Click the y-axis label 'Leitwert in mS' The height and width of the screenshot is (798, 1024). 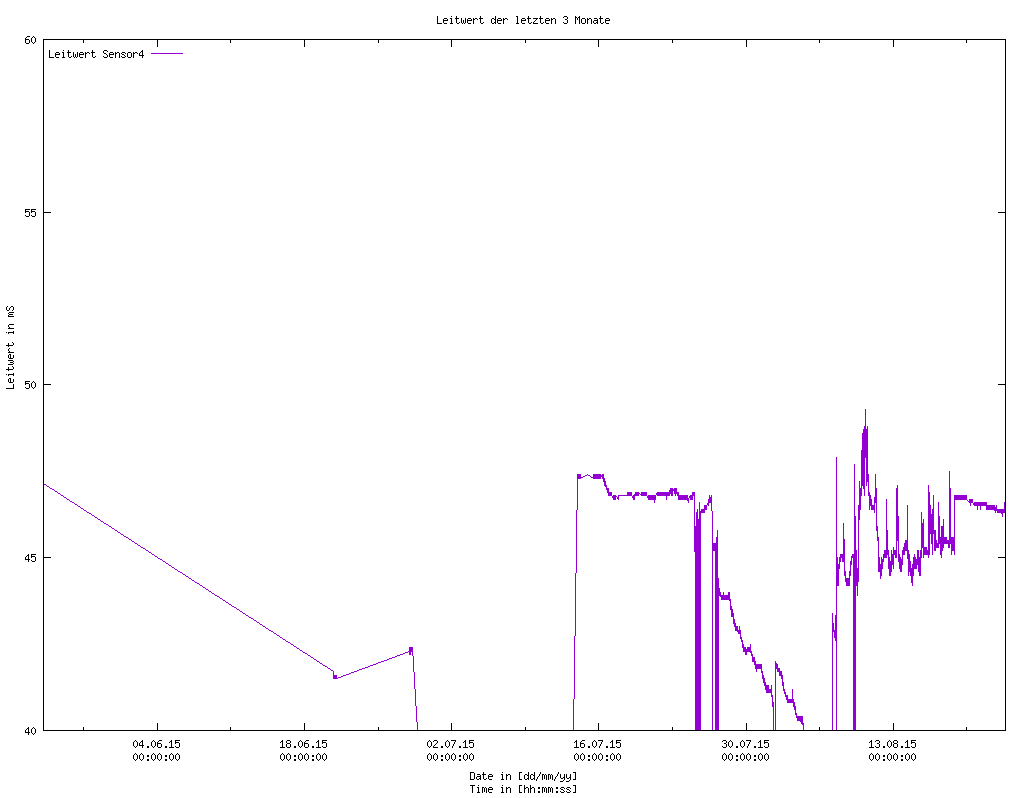click(10, 347)
